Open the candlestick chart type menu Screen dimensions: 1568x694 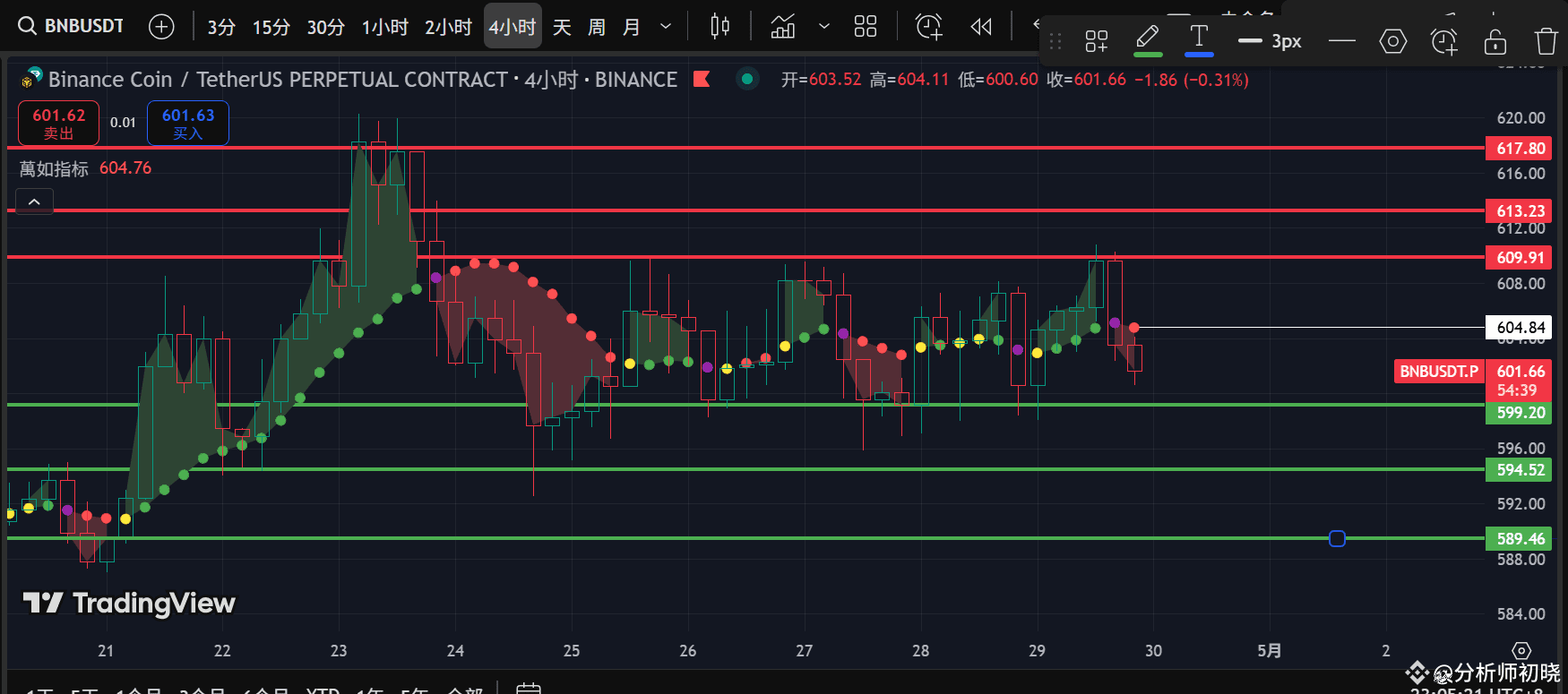(719, 27)
